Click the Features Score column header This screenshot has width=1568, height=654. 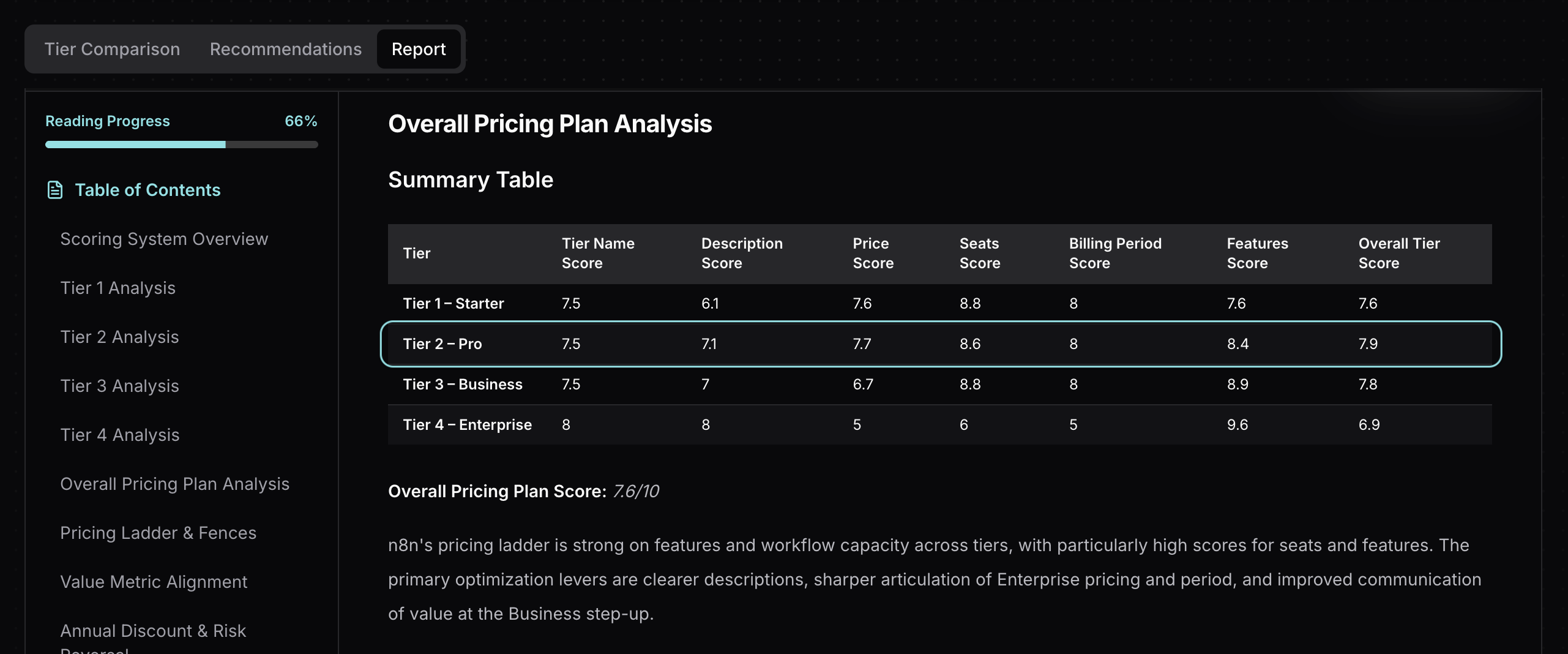pos(1257,253)
